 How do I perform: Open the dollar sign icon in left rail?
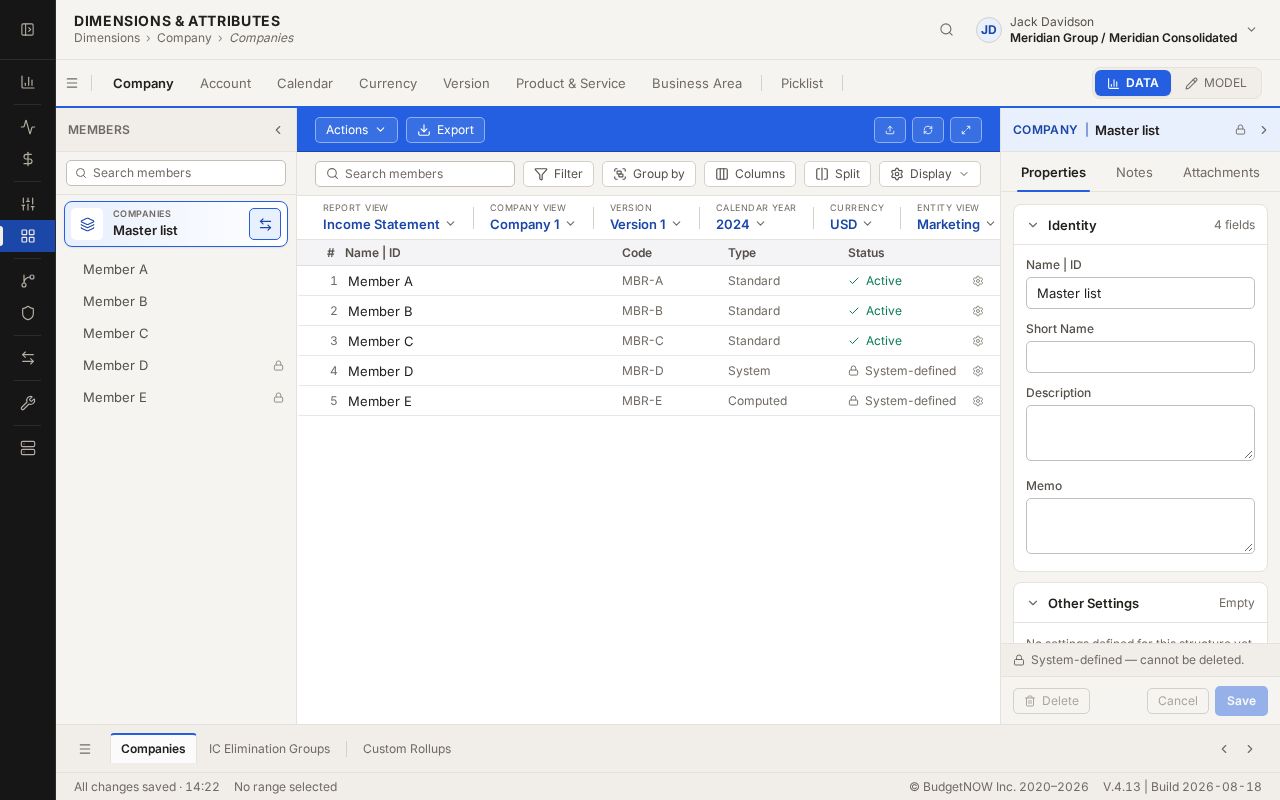click(28, 159)
